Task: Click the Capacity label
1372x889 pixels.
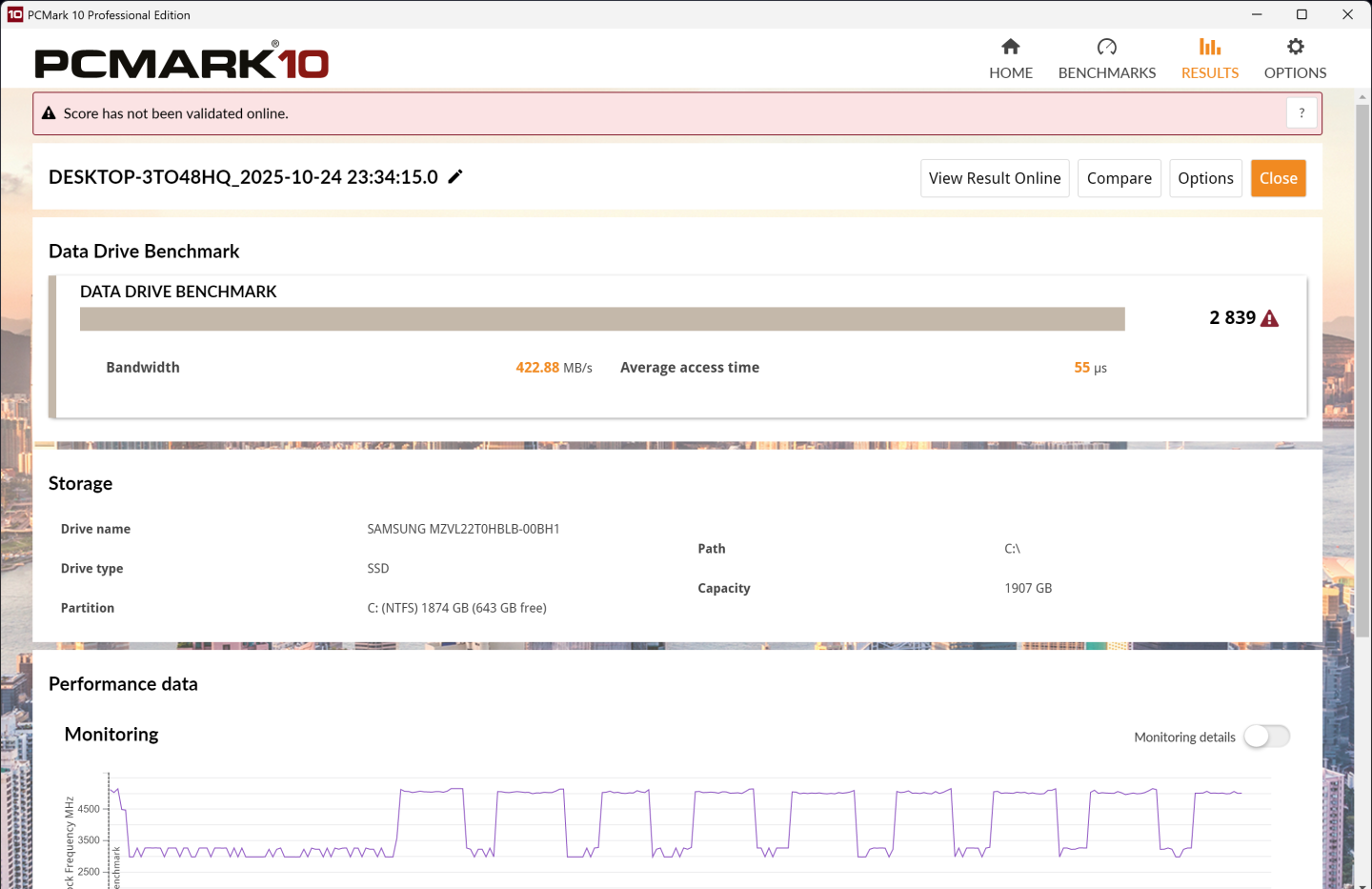Action: 724,589
